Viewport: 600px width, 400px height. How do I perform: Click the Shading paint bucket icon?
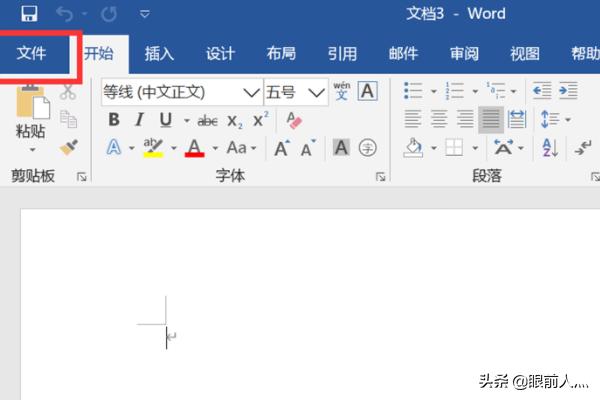pyautogui.click(x=413, y=148)
